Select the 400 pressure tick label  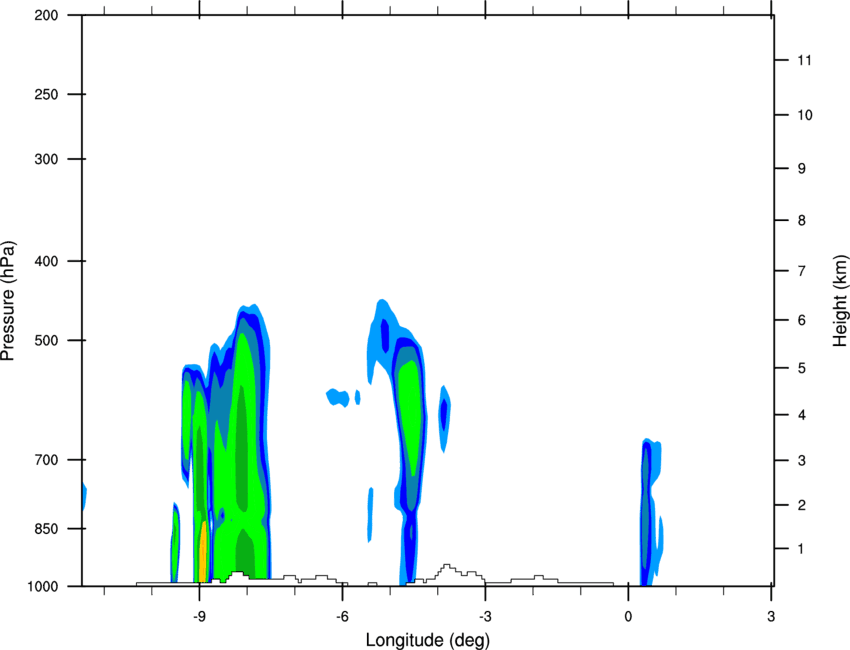[46, 261]
